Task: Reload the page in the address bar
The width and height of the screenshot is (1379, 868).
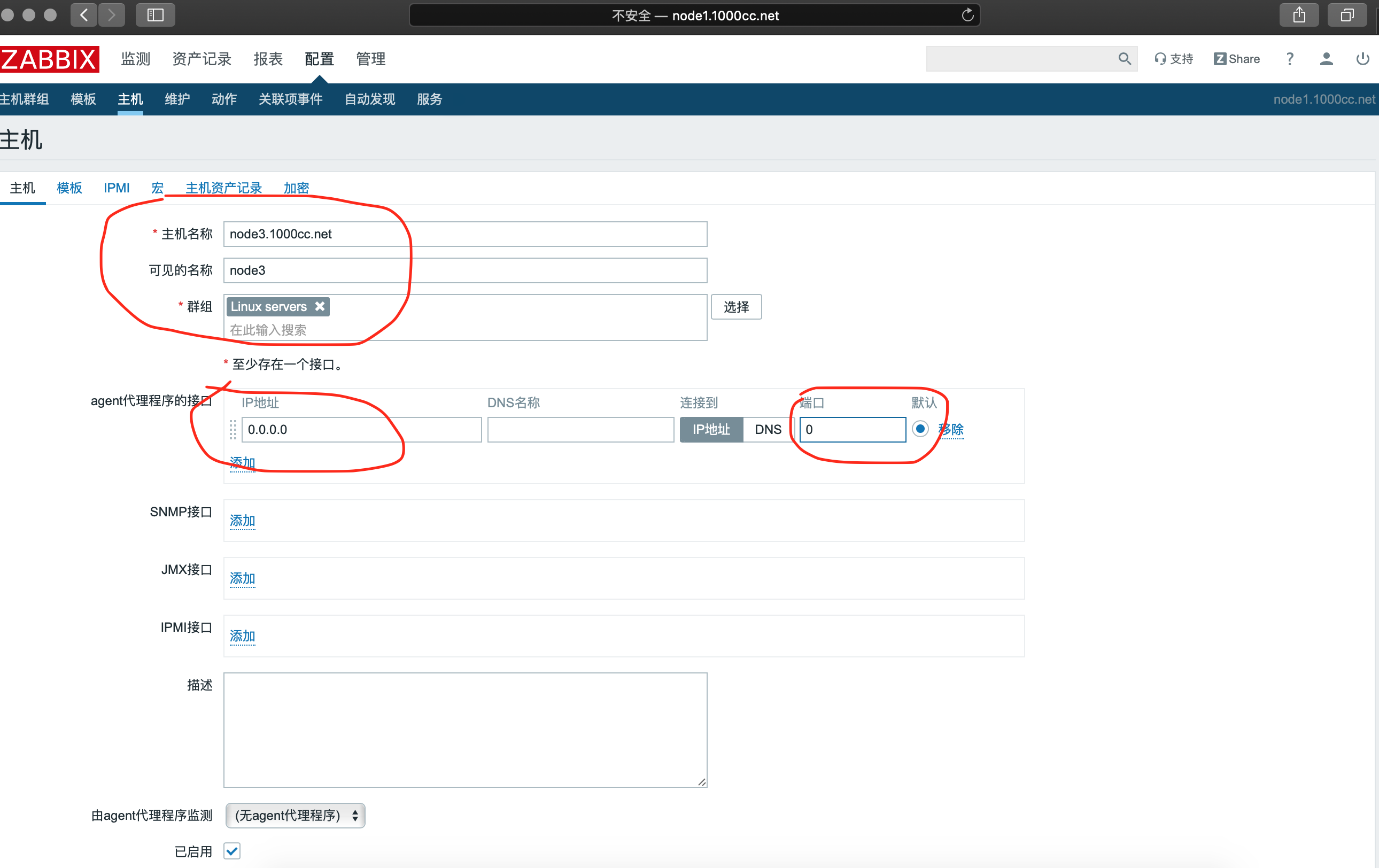Action: pos(967,15)
